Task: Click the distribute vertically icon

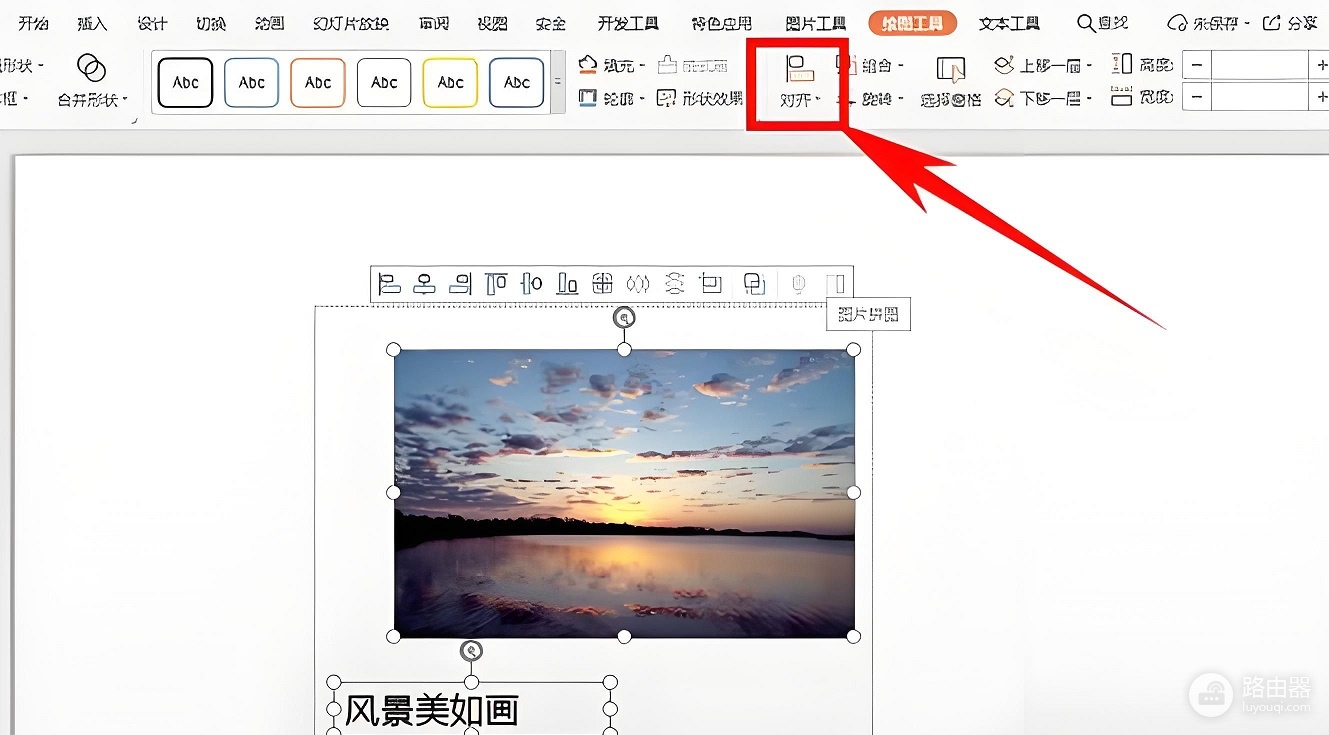Action: [x=674, y=284]
